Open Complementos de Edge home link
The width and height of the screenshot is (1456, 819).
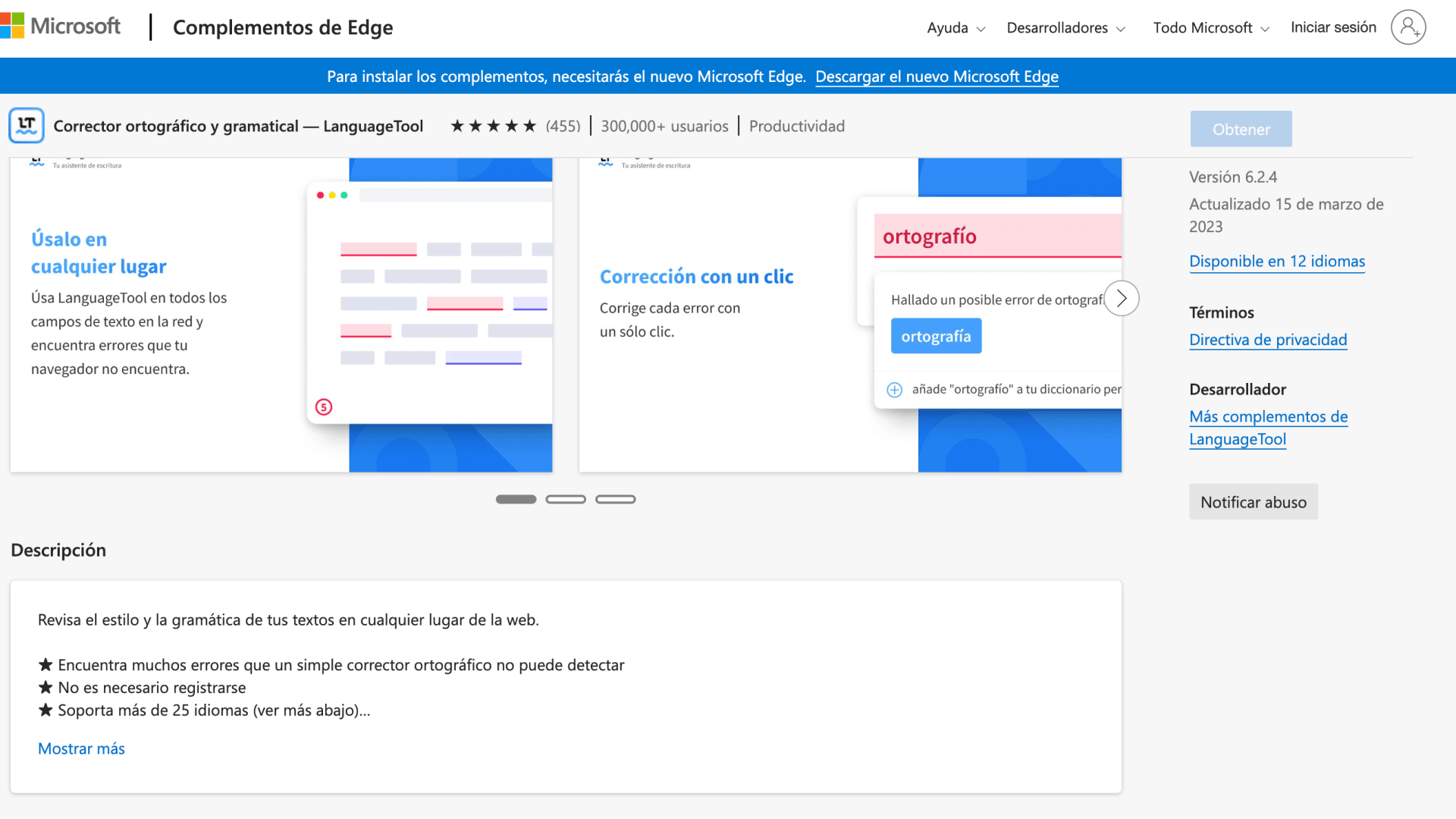[x=283, y=27]
